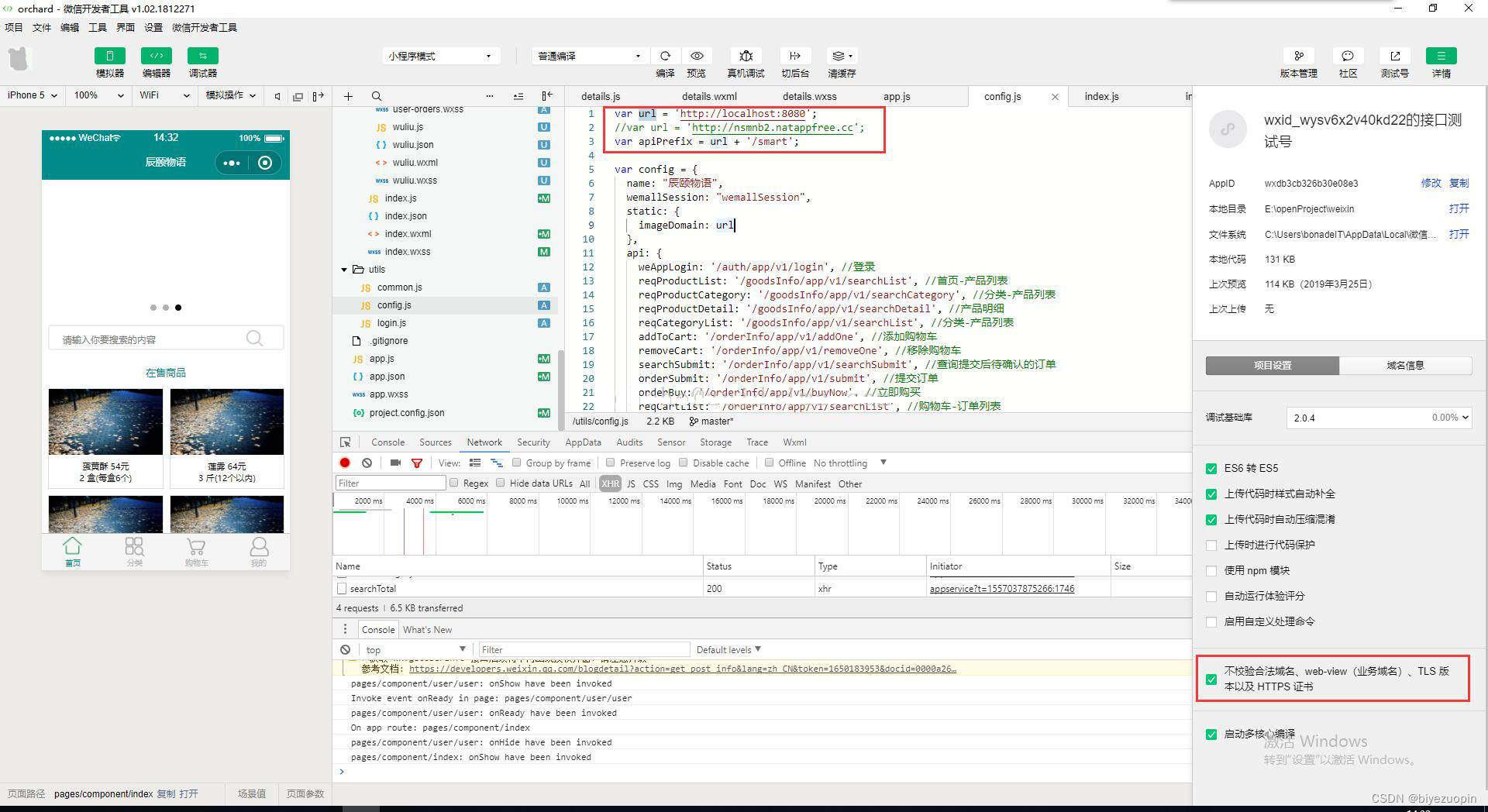Close the config.js editor tab

[x=1055, y=97]
